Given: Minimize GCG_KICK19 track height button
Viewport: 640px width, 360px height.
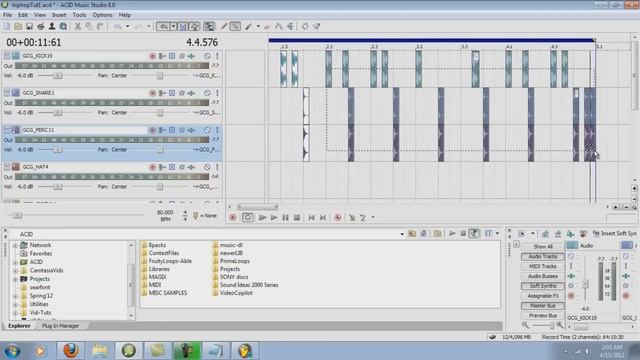Looking at the screenshot, I should (x=7, y=56).
